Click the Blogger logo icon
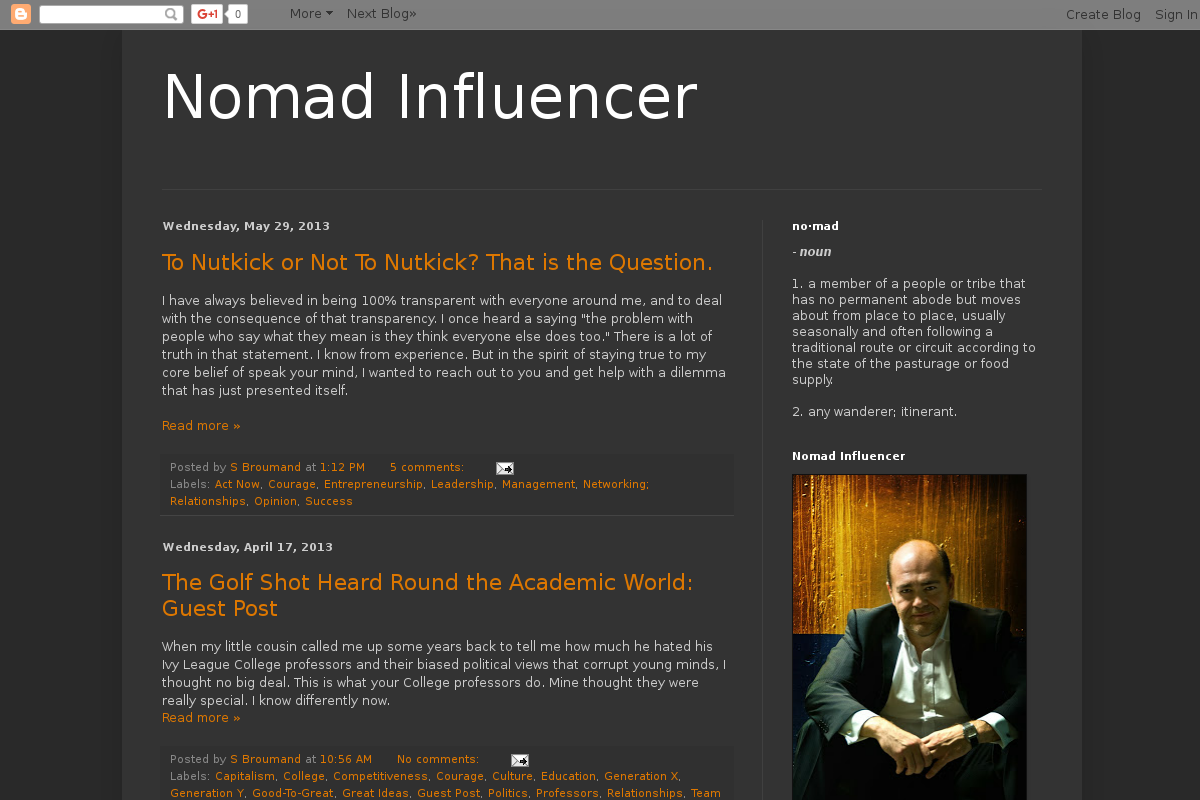The height and width of the screenshot is (800, 1200). tap(21, 14)
